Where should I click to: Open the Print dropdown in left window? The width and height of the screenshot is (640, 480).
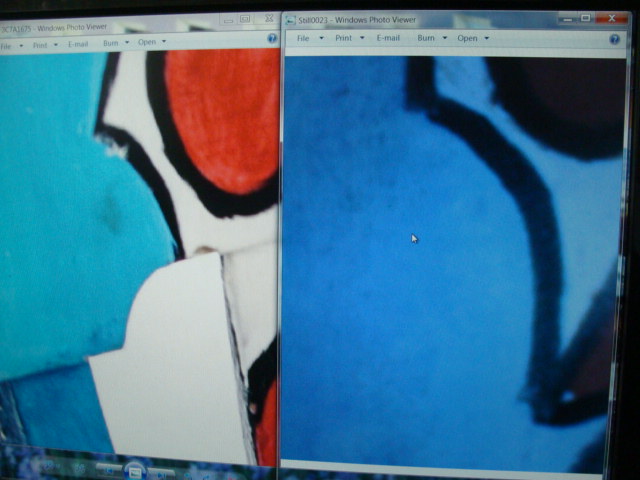point(43,44)
